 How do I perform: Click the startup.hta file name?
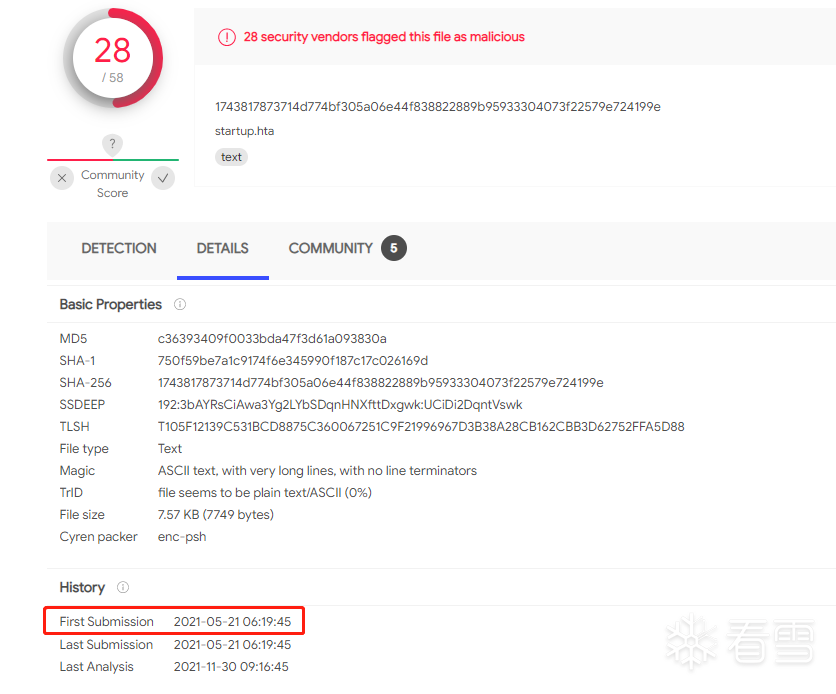[x=244, y=131]
